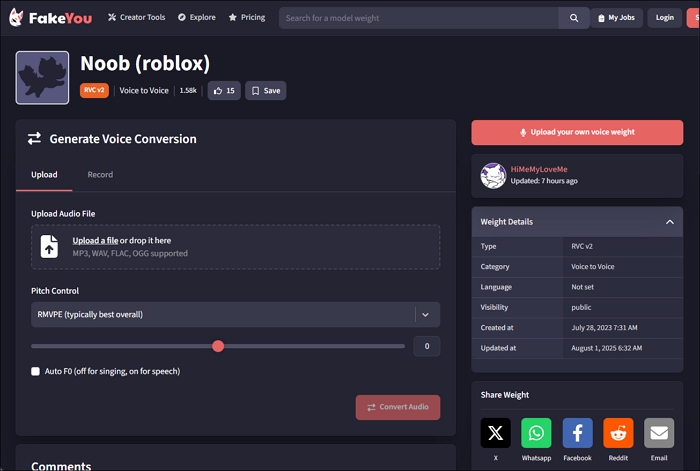Open My Jobs
Viewport: 700px width, 471px height.
[x=617, y=18]
